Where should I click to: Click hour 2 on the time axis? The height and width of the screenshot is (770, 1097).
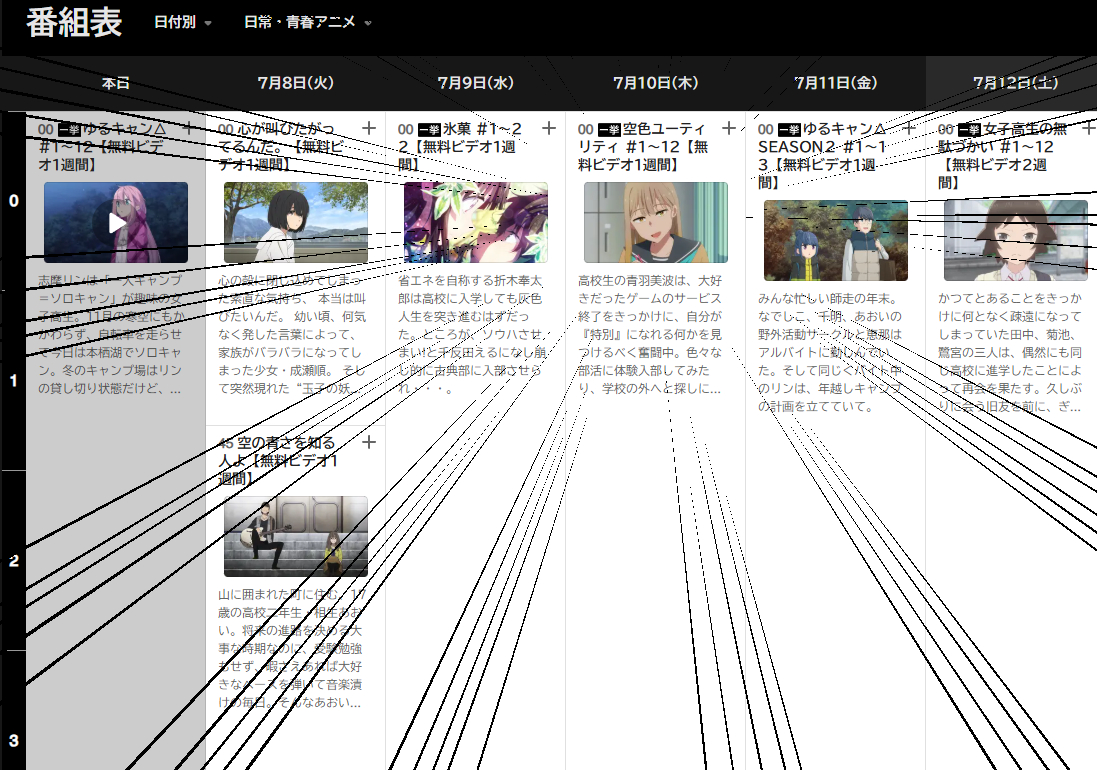13,561
